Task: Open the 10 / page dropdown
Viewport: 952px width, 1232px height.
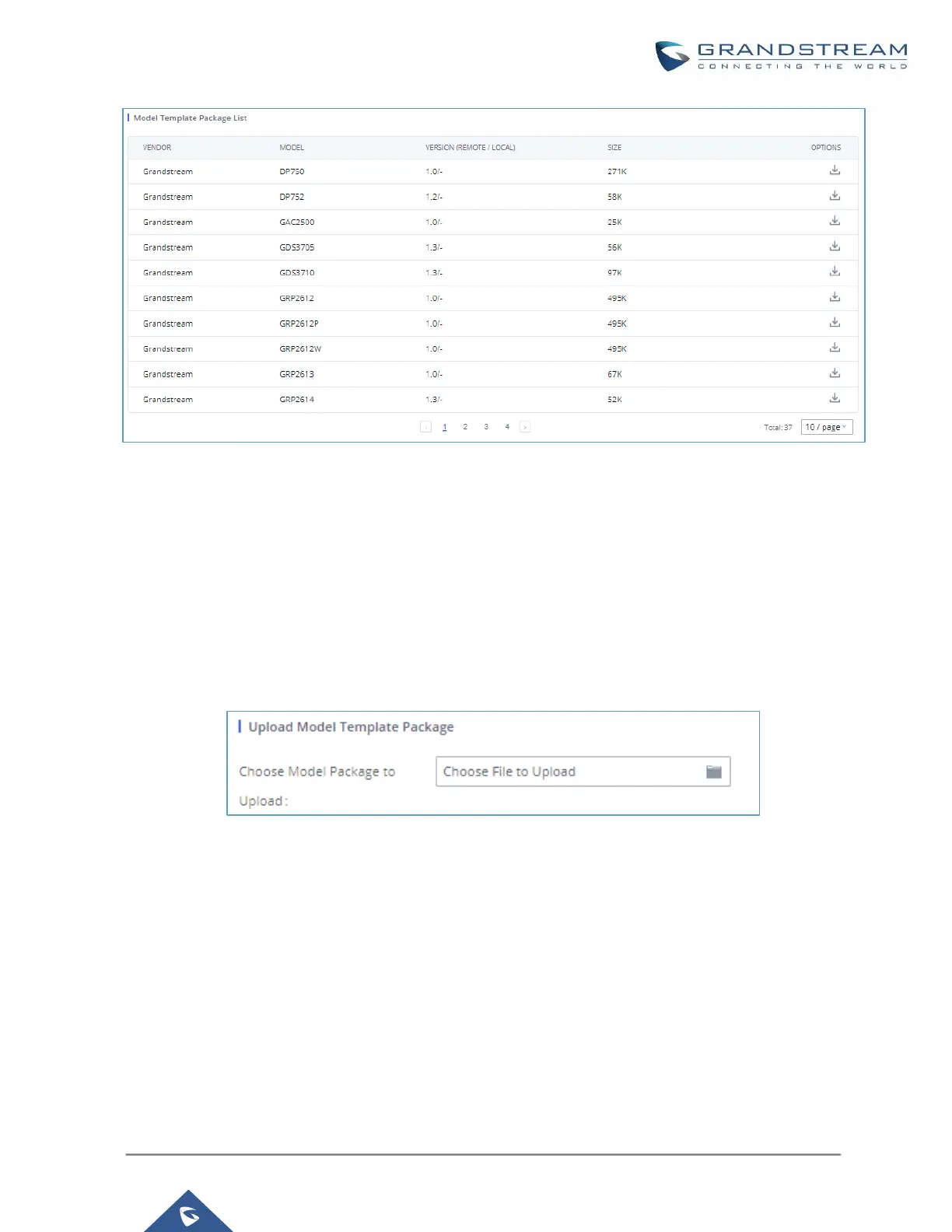Action: 827,427
